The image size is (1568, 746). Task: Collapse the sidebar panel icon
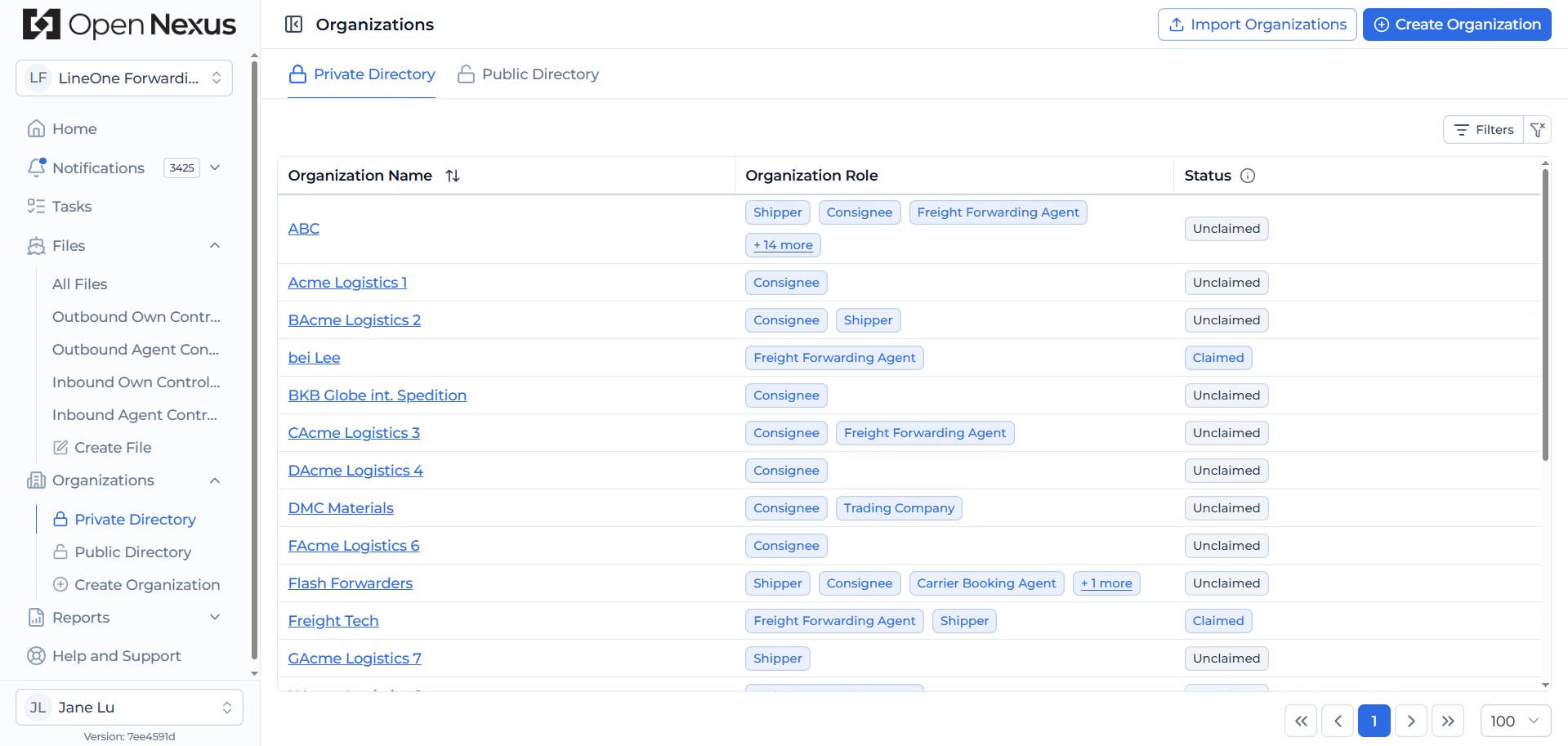293,25
